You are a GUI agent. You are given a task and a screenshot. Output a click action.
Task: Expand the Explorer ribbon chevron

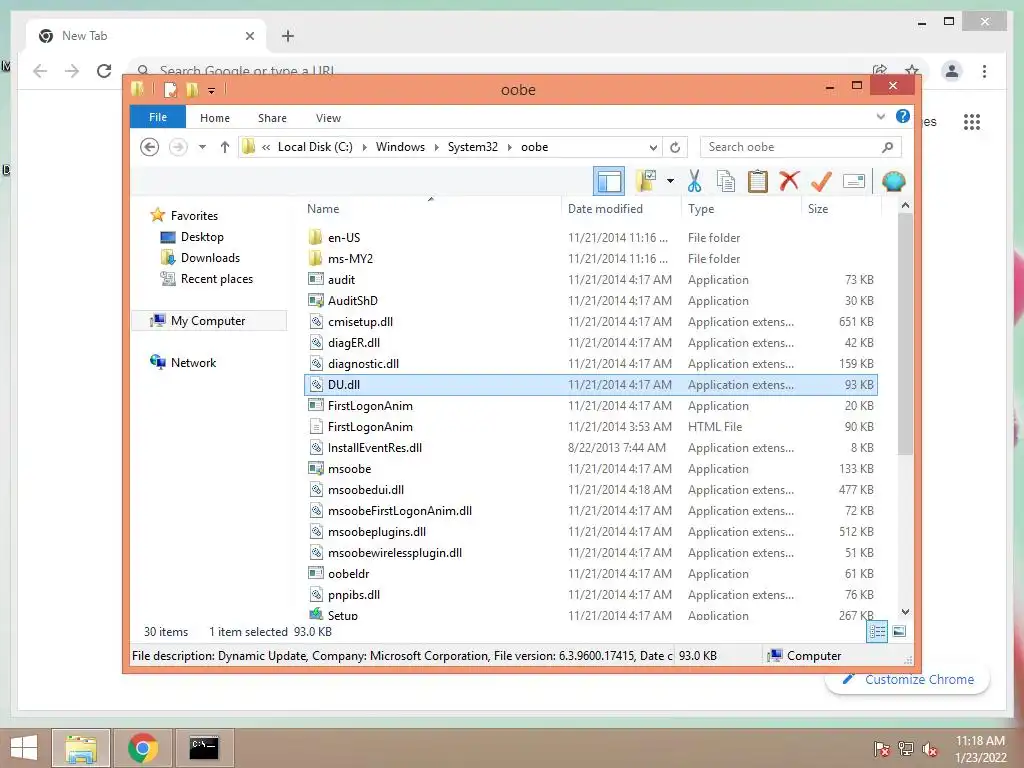[x=880, y=117]
